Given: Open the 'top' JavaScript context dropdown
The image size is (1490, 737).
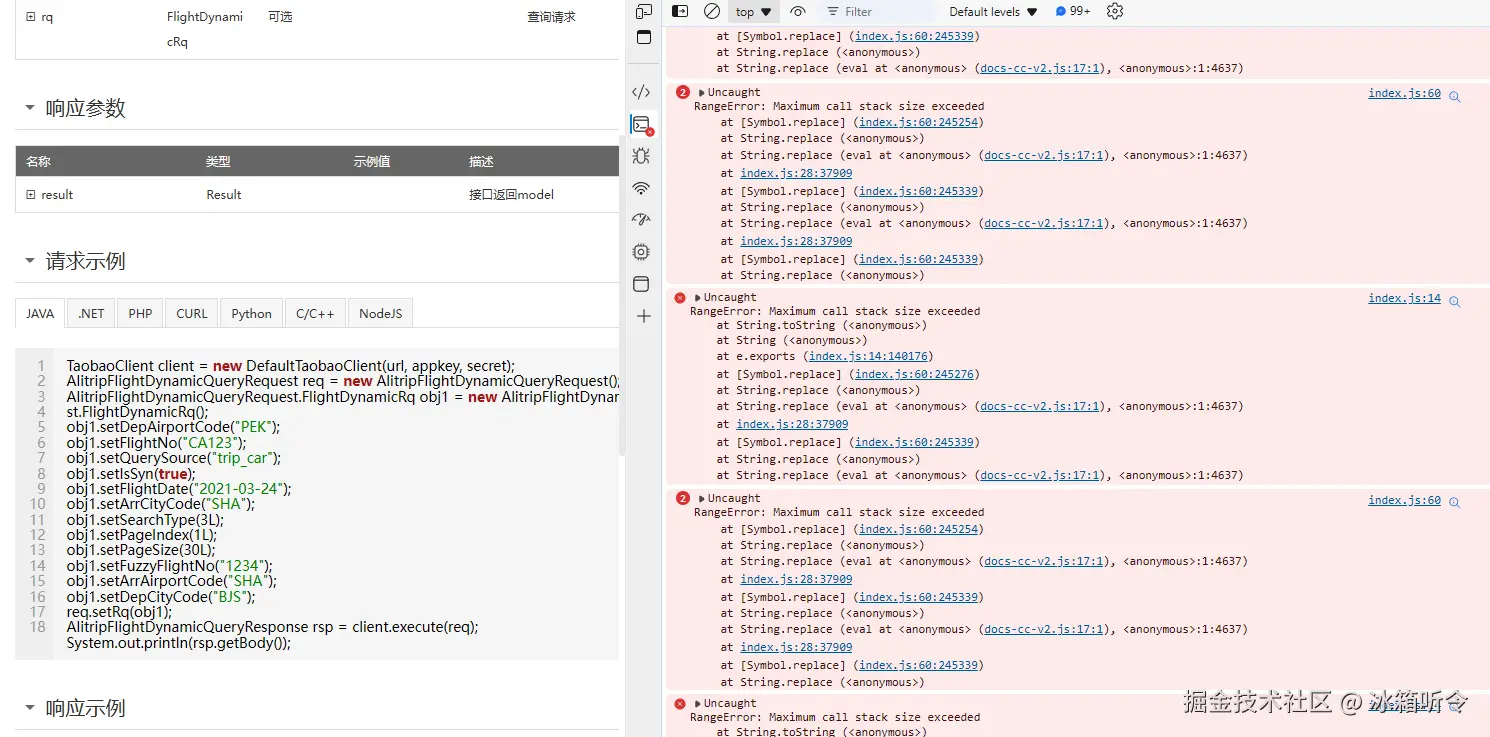Looking at the screenshot, I should tap(754, 12).
